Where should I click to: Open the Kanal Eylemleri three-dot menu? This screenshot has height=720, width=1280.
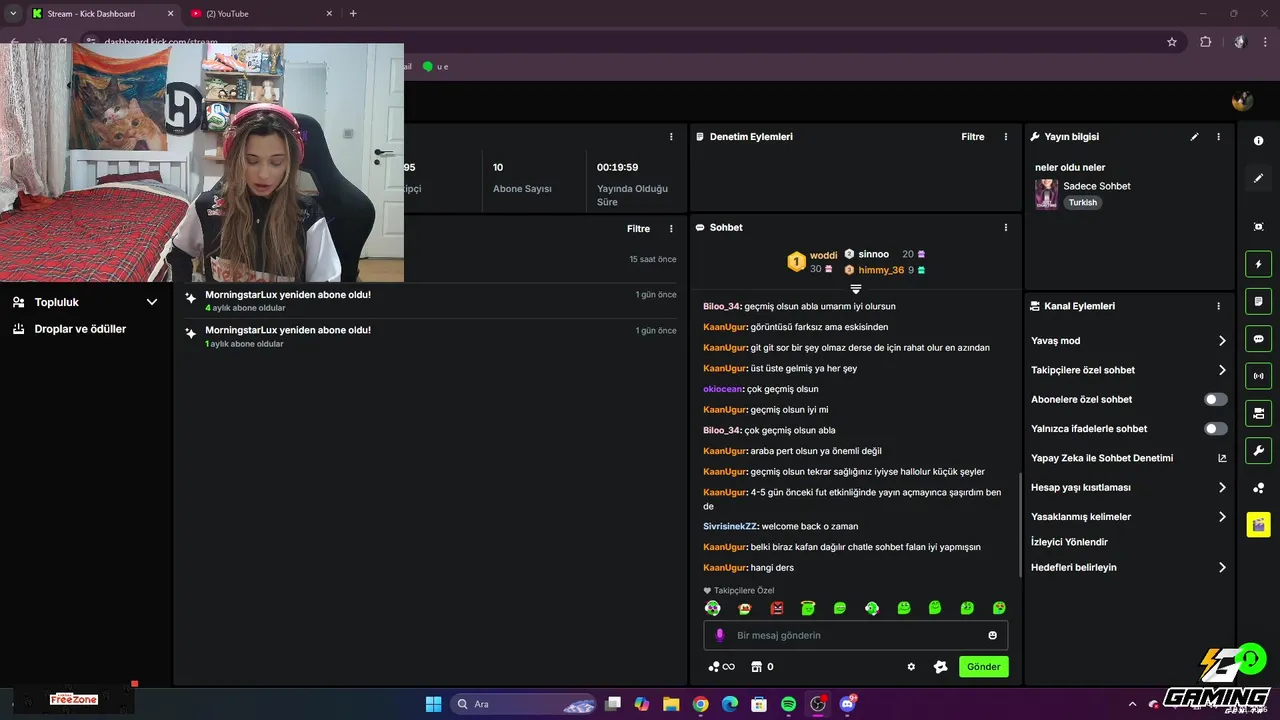coord(1218,306)
